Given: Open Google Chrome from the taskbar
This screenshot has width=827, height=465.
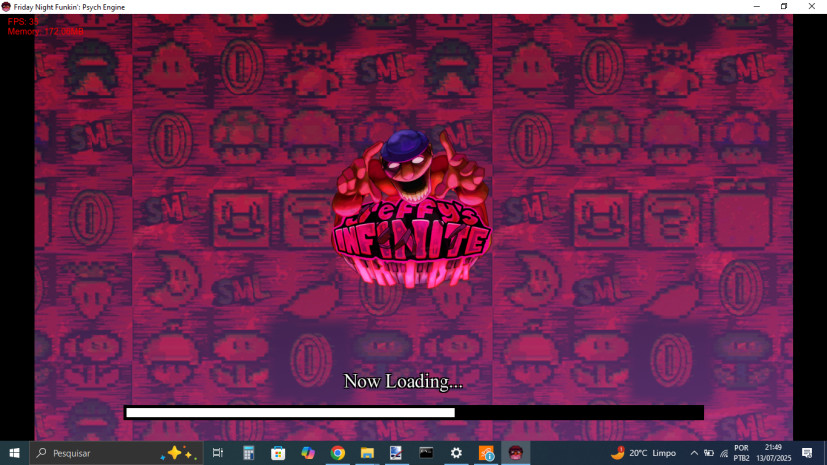Looking at the screenshot, I should tap(338, 453).
